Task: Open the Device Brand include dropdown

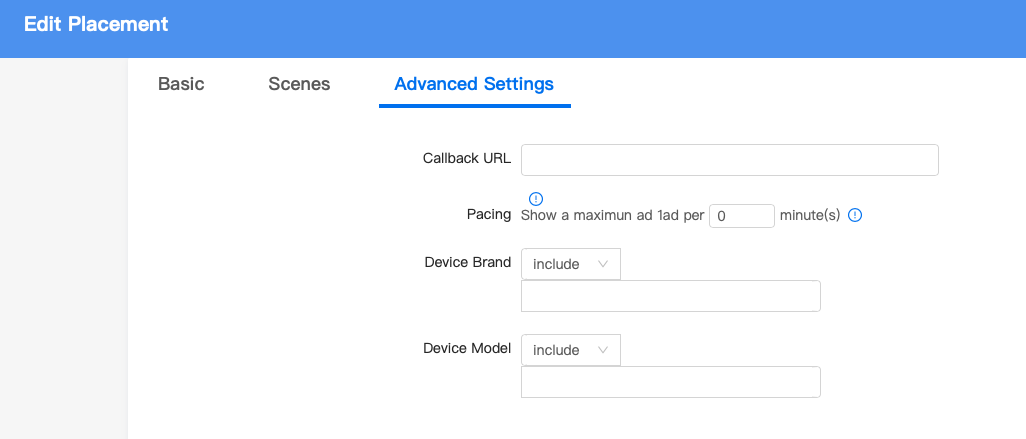Action: point(571,264)
